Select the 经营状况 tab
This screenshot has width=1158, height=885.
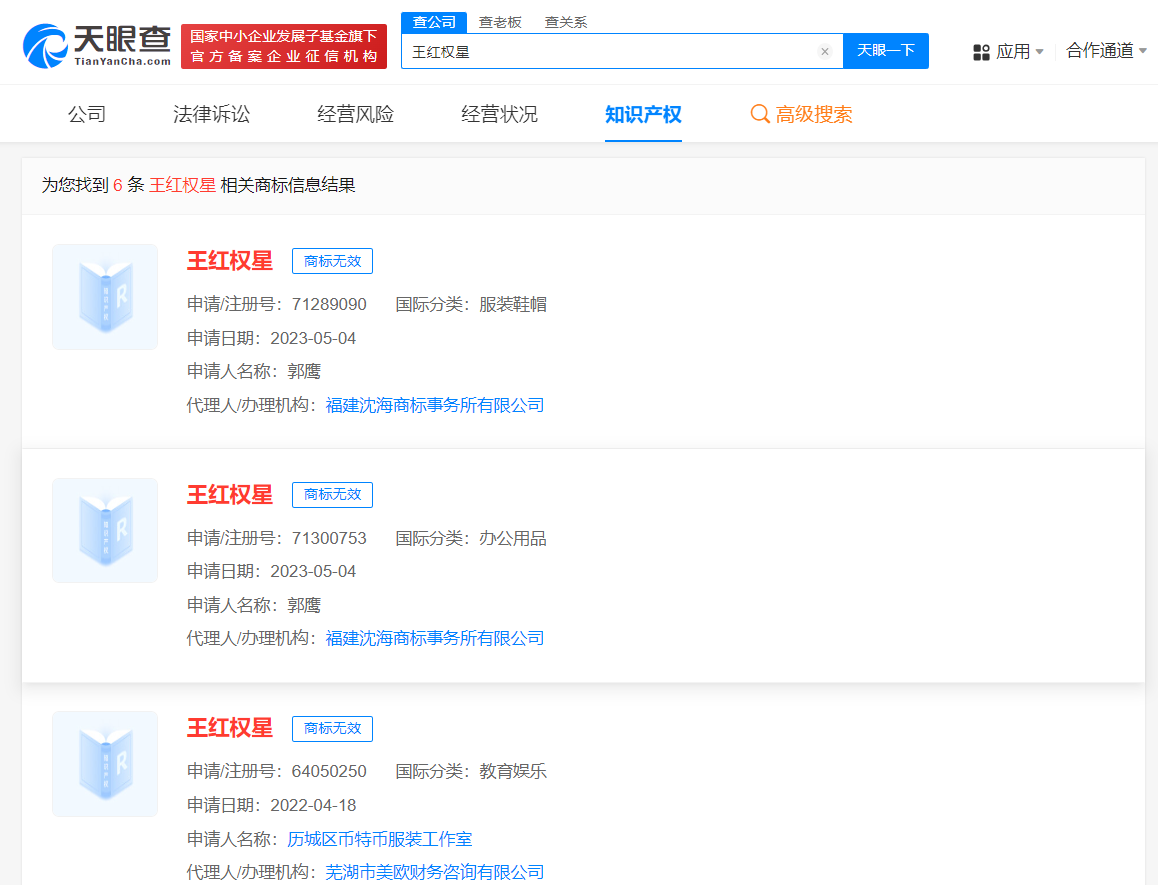pyautogui.click(x=499, y=114)
